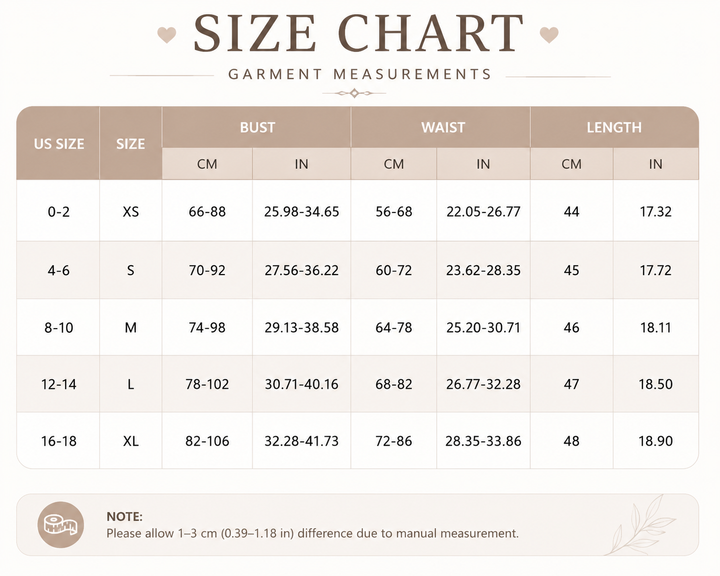Screen dimensions: 720x576
Task: Click the NOTE label text
Action: click(124, 517)
